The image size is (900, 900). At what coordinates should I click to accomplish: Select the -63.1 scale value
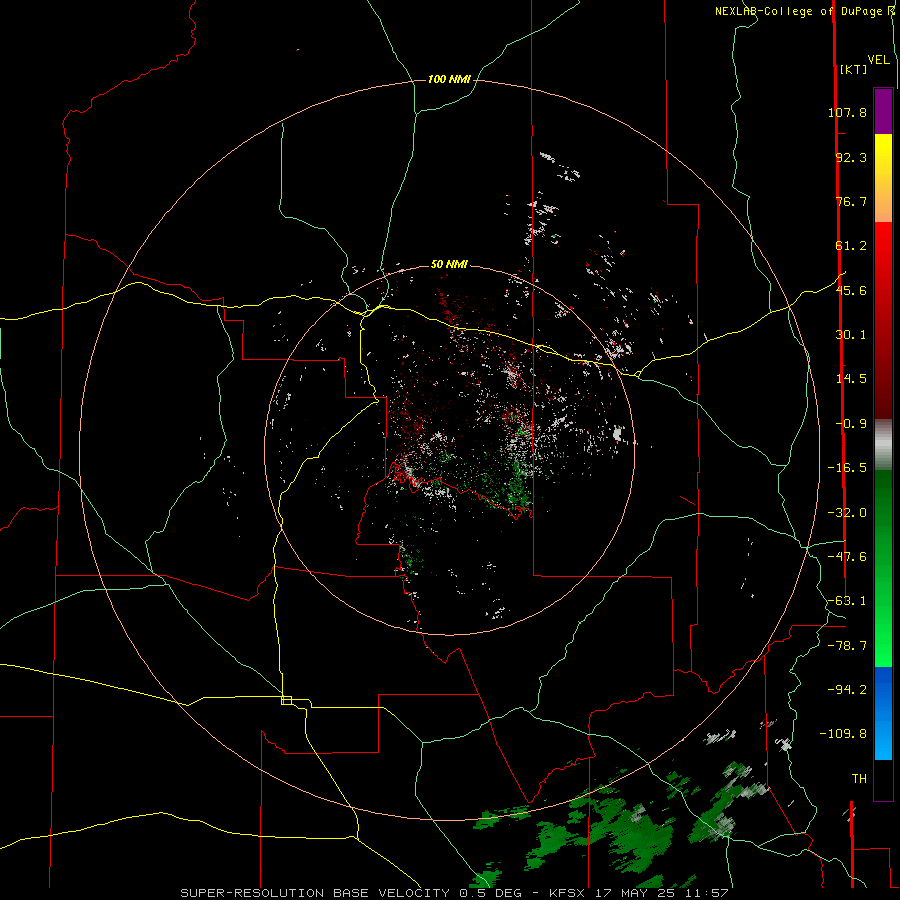[x=847, y=601]
